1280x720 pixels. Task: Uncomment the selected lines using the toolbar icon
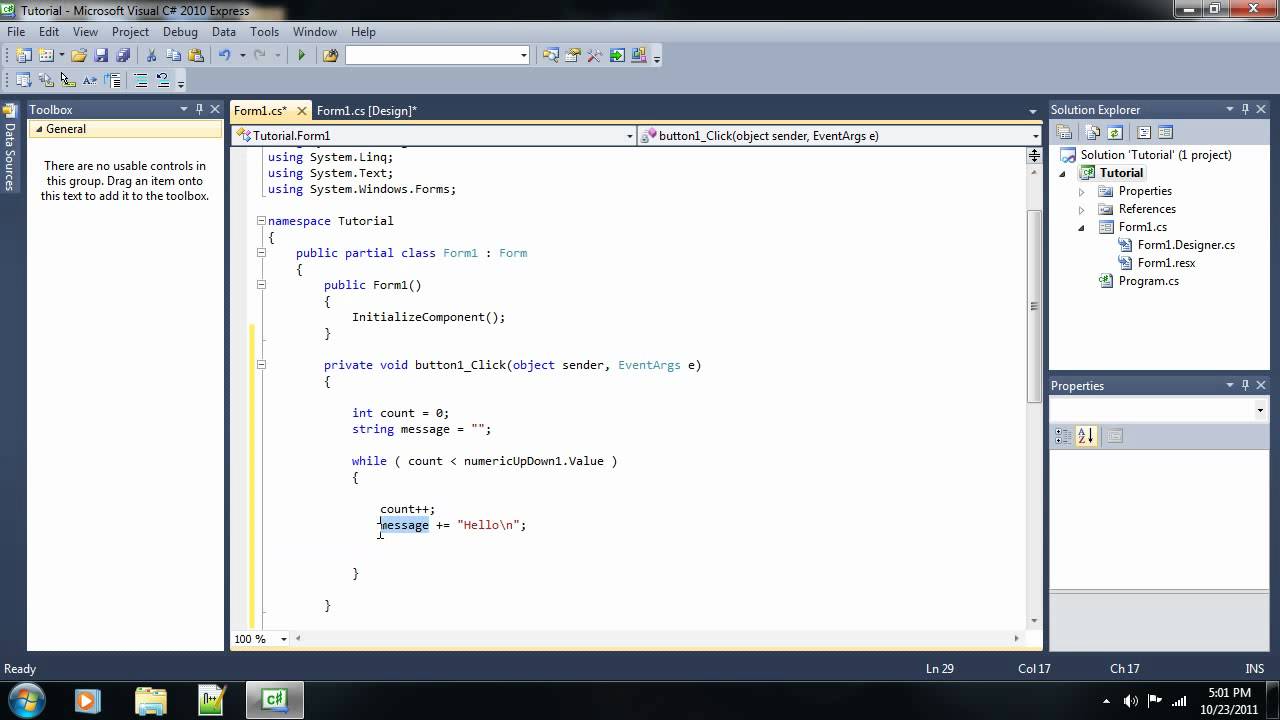tap(163, 80)
